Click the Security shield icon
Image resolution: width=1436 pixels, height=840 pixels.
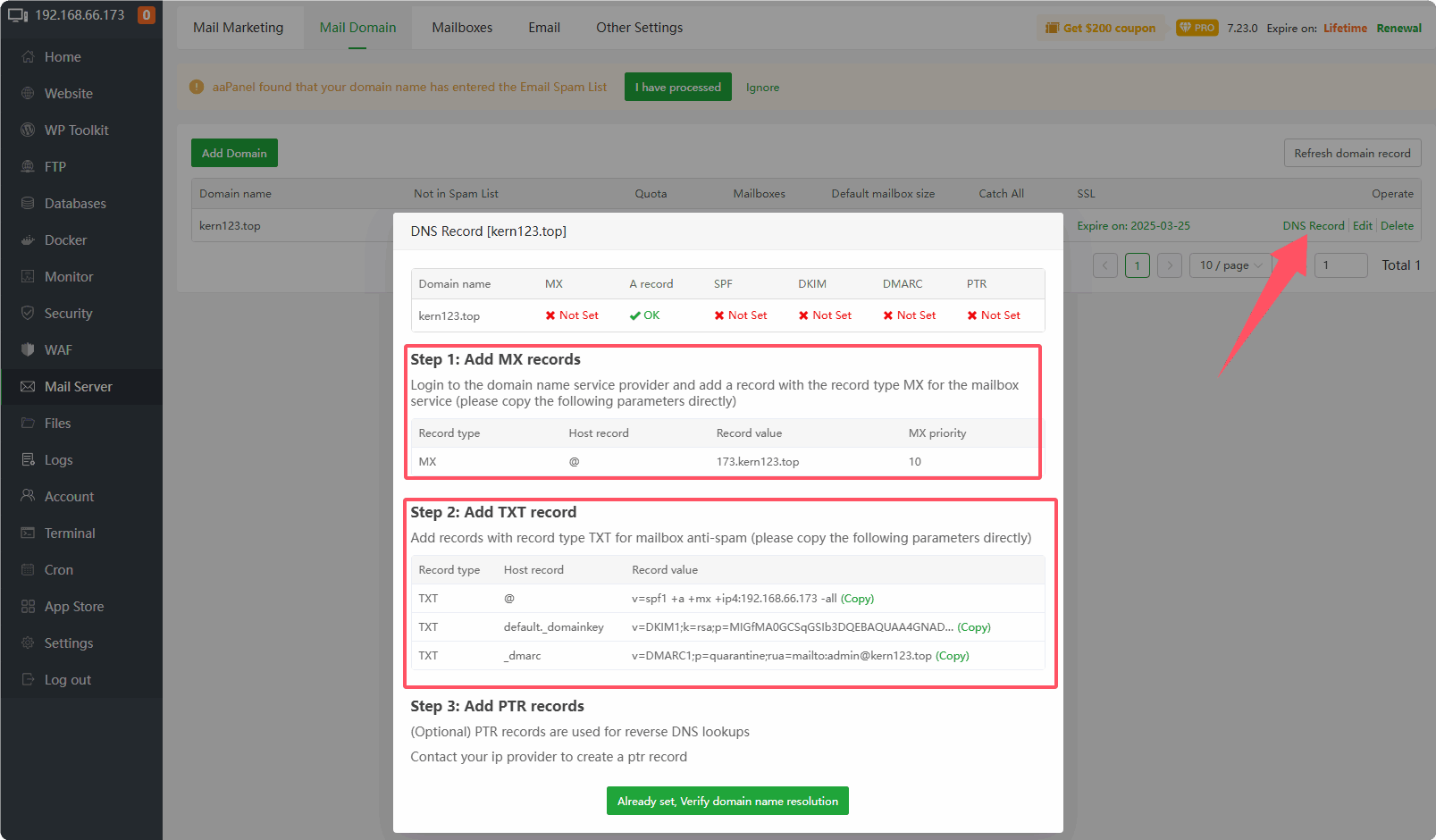[28, 313]
